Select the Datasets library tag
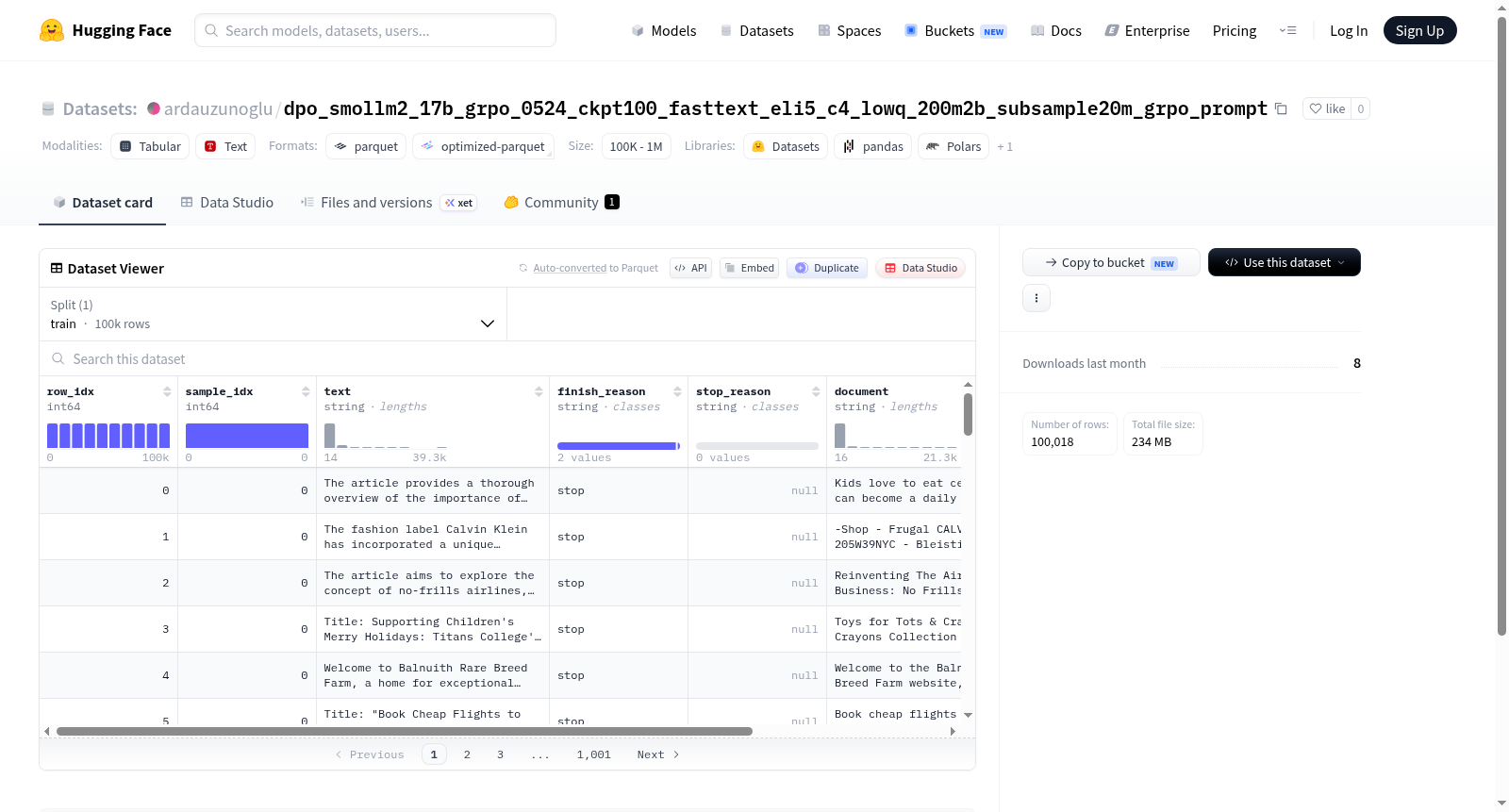The width and height of the screenshot is (1509, 812). tap(786, 146)
